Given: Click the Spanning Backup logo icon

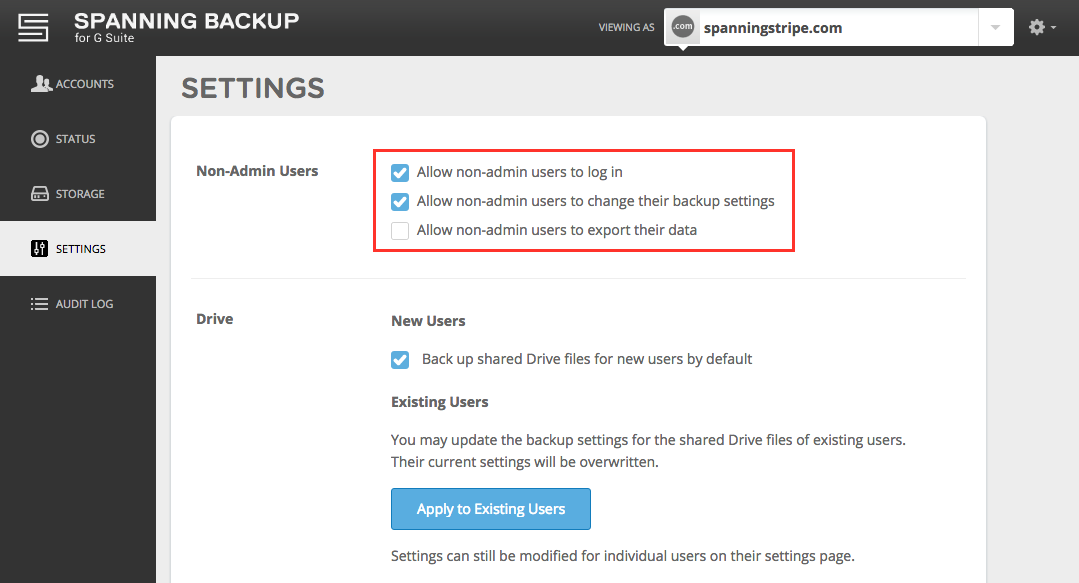Looking at the screenshot, I should tap(33, 28).
